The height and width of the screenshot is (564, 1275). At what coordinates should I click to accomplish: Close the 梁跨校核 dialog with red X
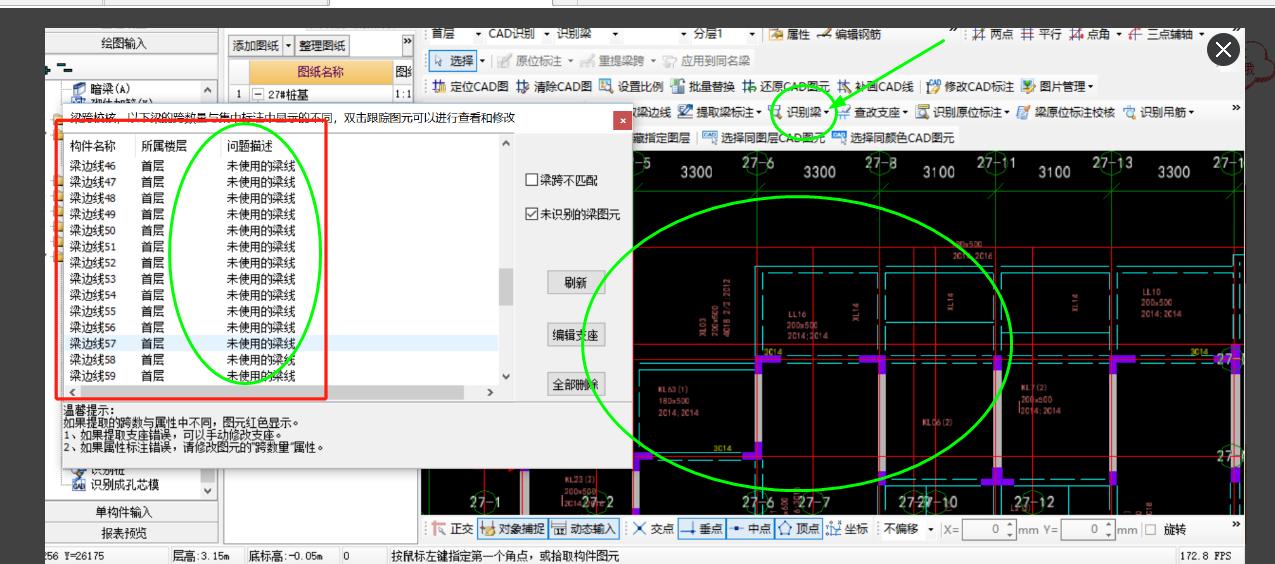(623, 120)
